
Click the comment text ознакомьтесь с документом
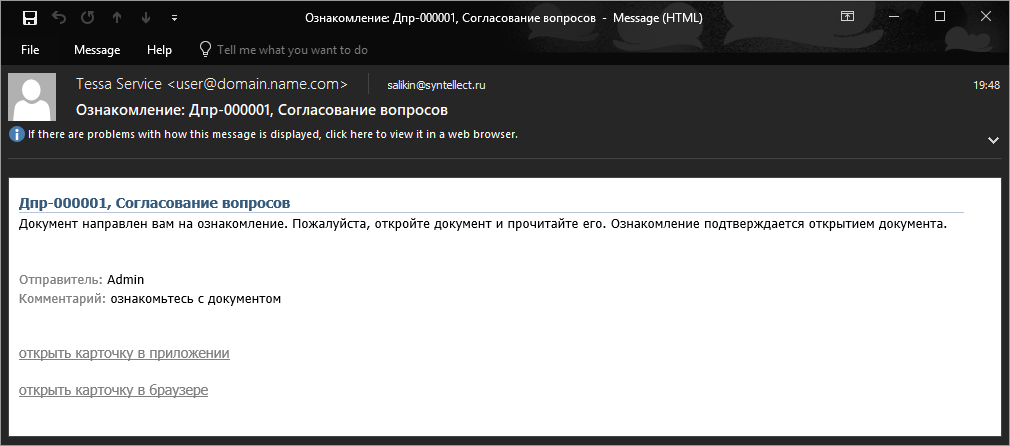tap(196, 299)
